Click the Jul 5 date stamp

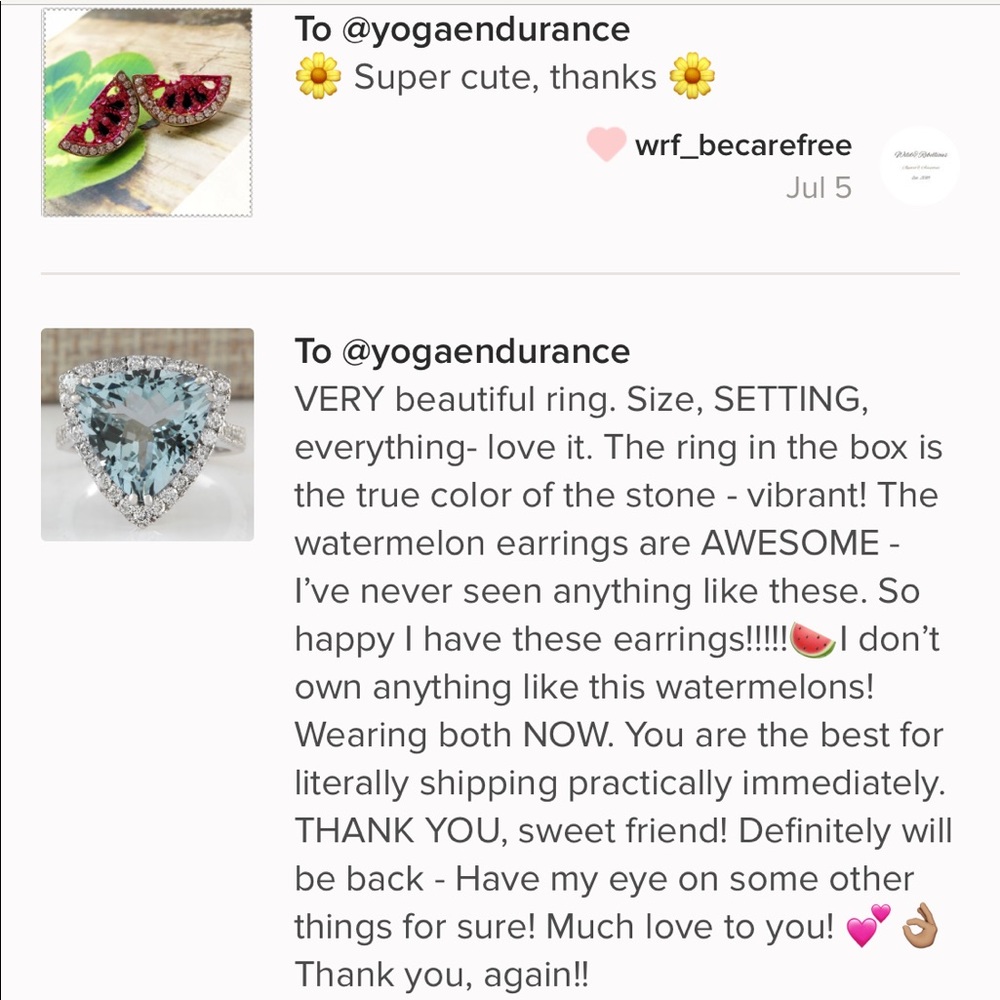pyautogui.click(x=818, y=188)
